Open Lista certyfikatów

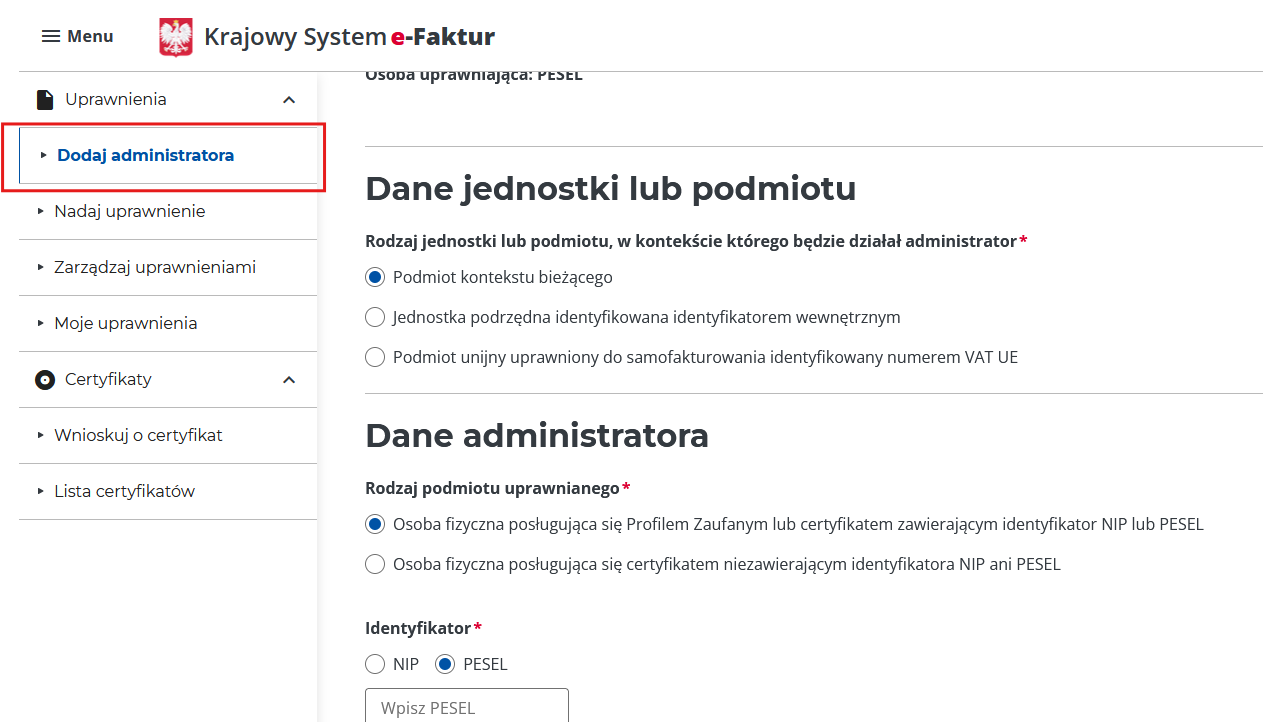point(124,491)
